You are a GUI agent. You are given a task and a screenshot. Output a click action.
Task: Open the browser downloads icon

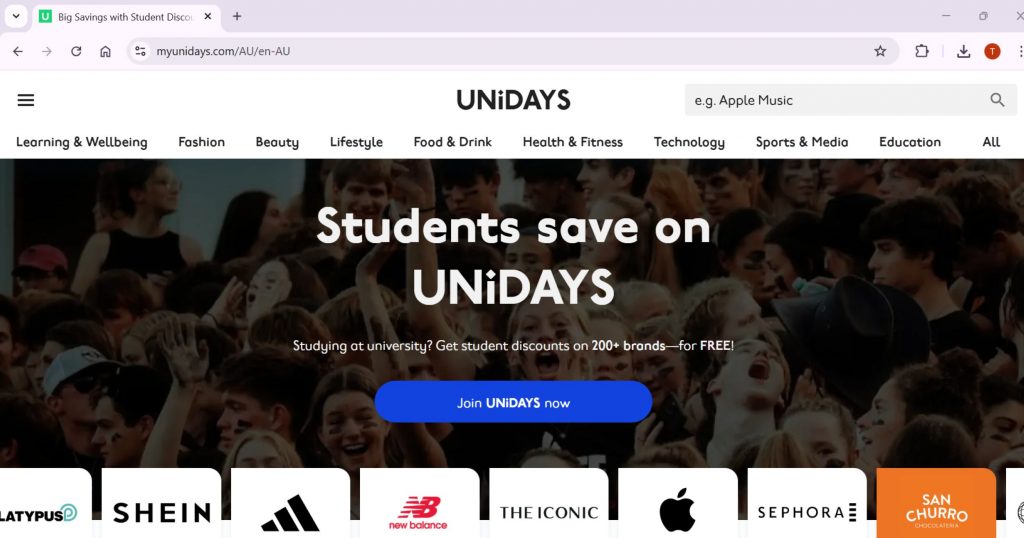(963, 51)
